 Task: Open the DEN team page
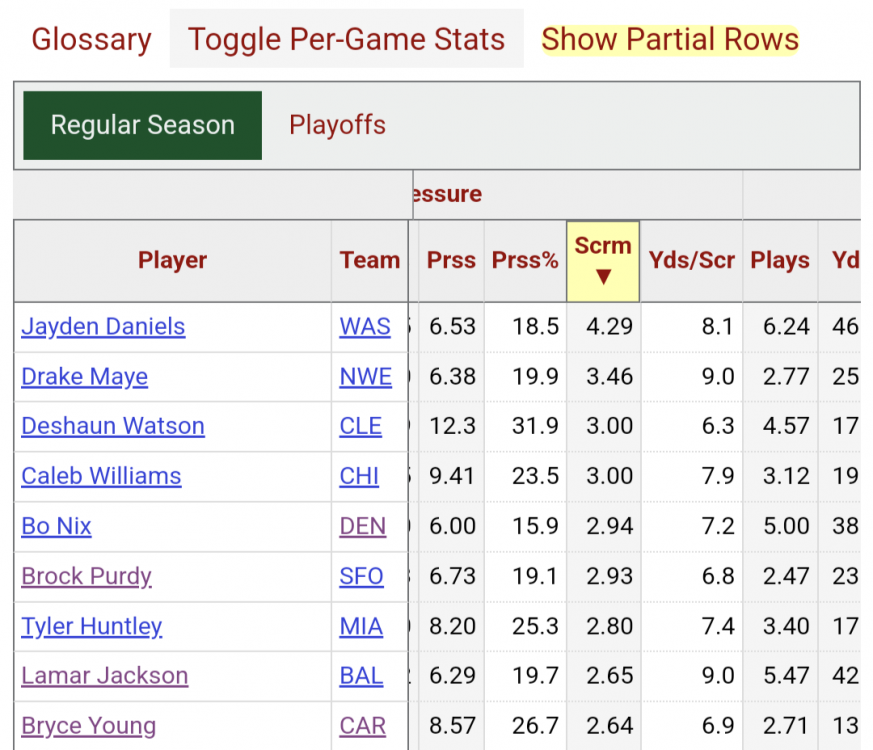coord(362,527)
